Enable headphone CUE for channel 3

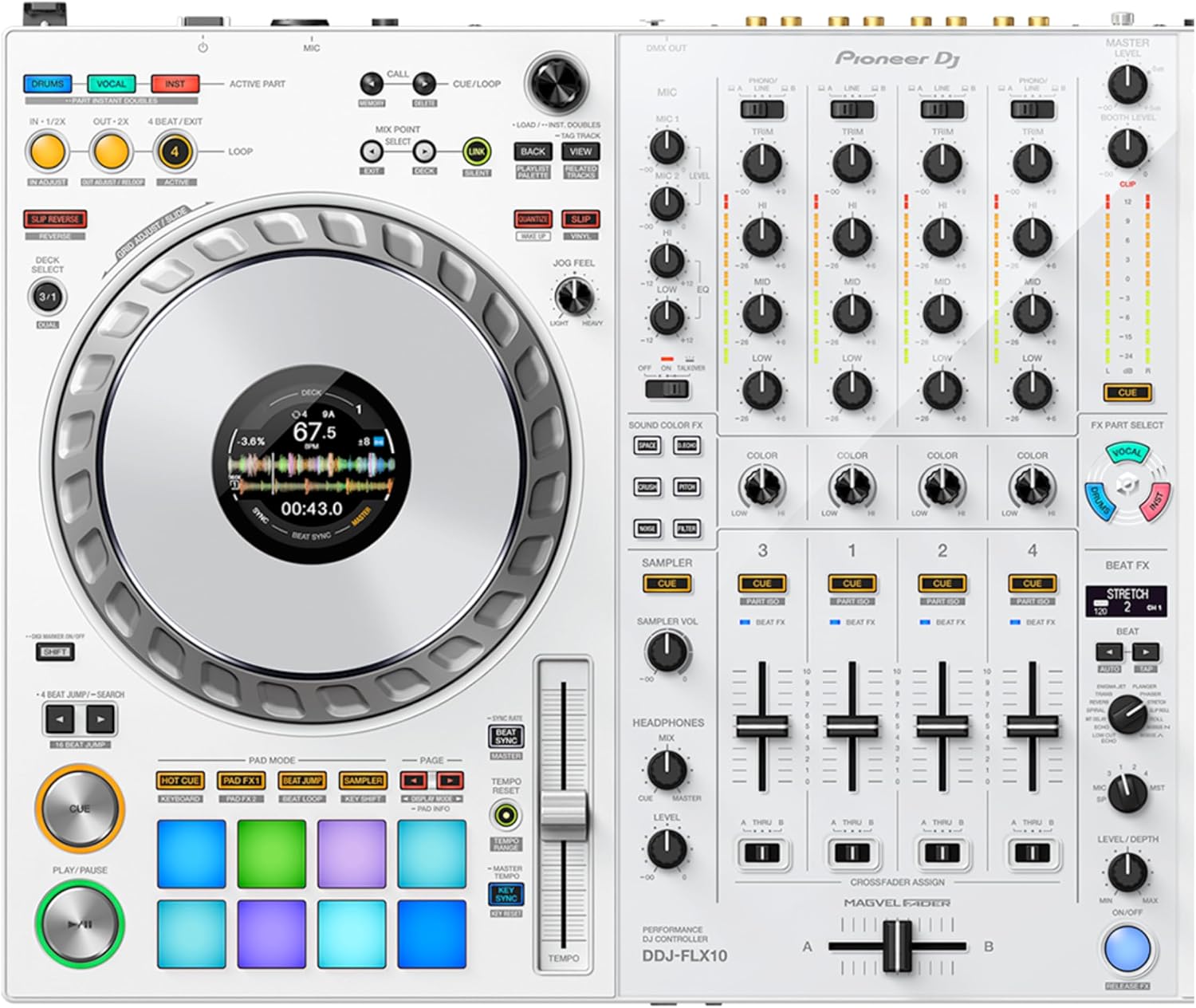coord(762,584)
